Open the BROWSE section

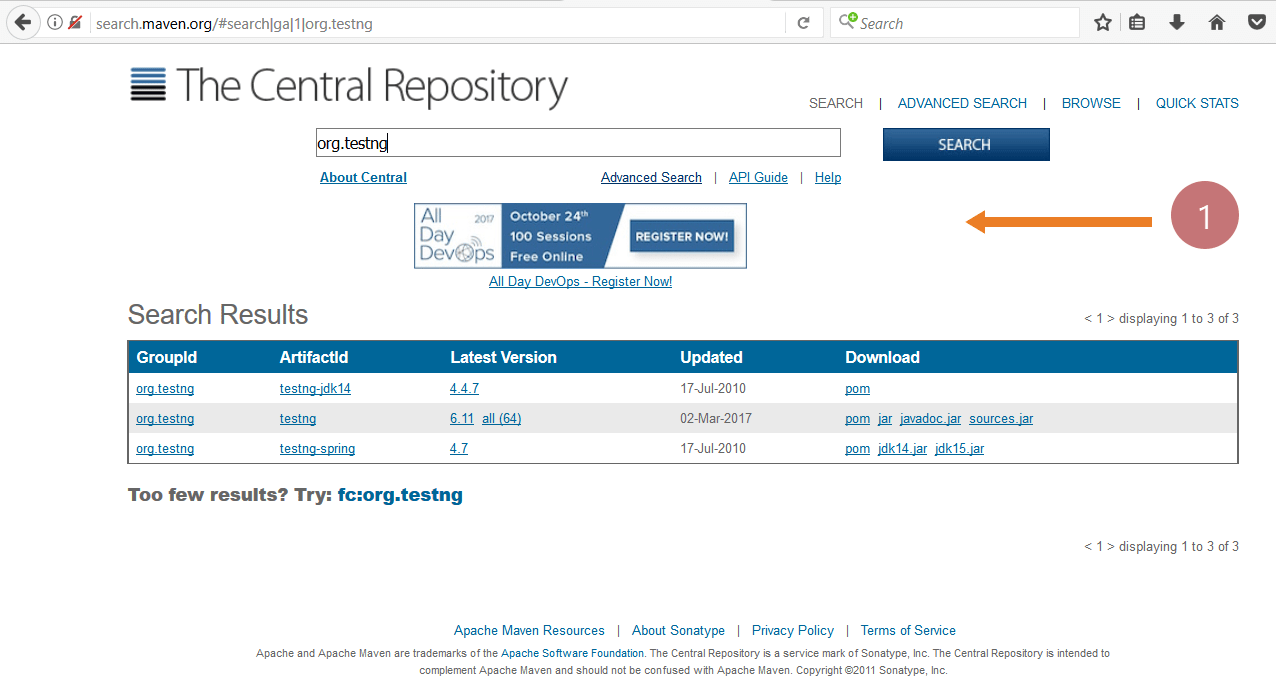1091,103
